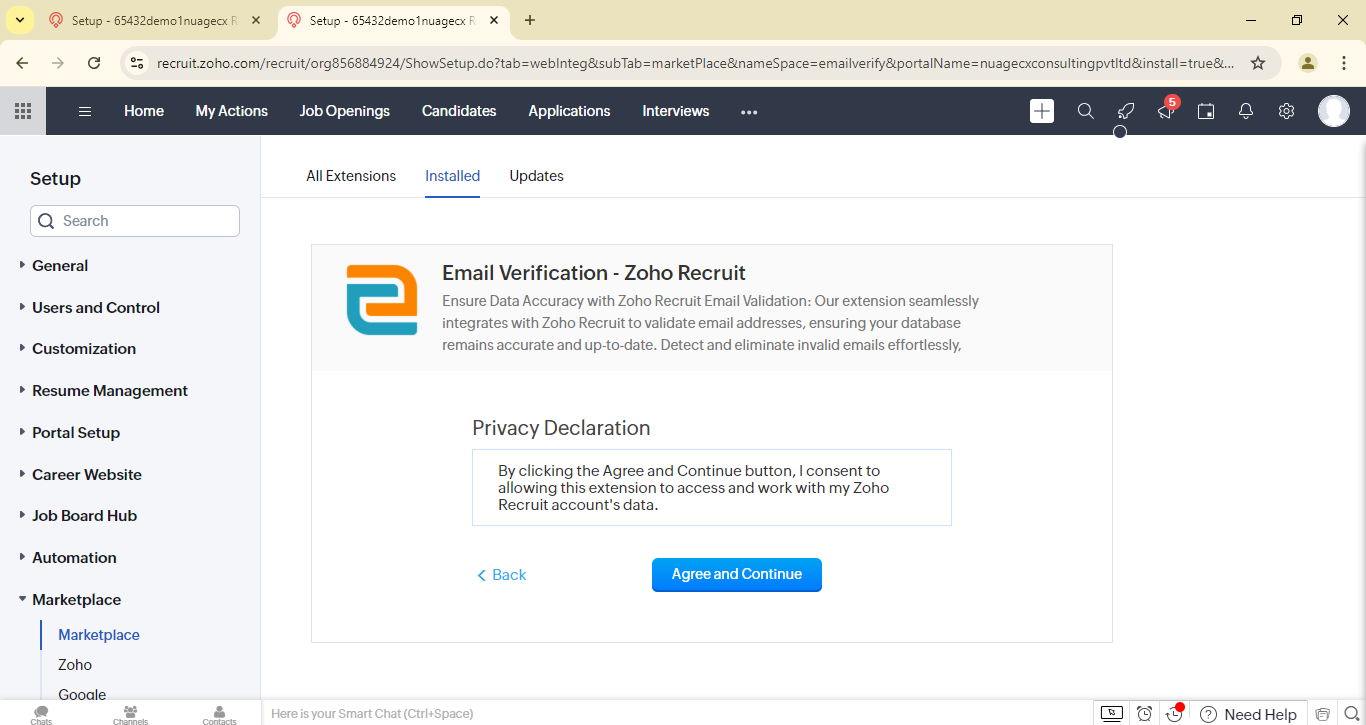Click the rocket icon in header
Image resolution: width=1366 pixels, height=725 pixels.
click(1126, 111)
